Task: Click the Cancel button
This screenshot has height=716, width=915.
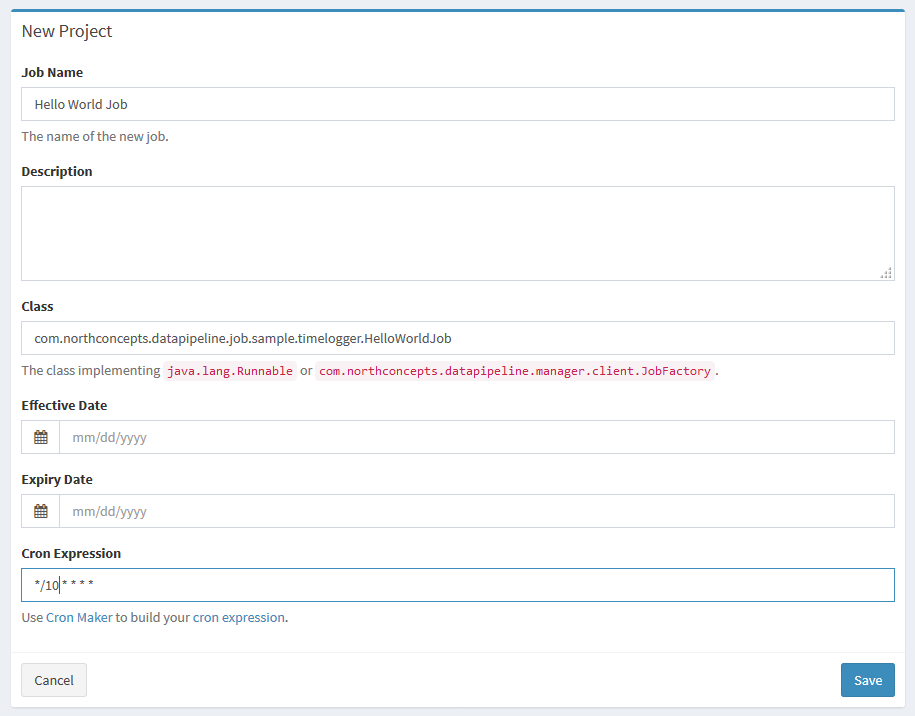Action: coord(54,680)
